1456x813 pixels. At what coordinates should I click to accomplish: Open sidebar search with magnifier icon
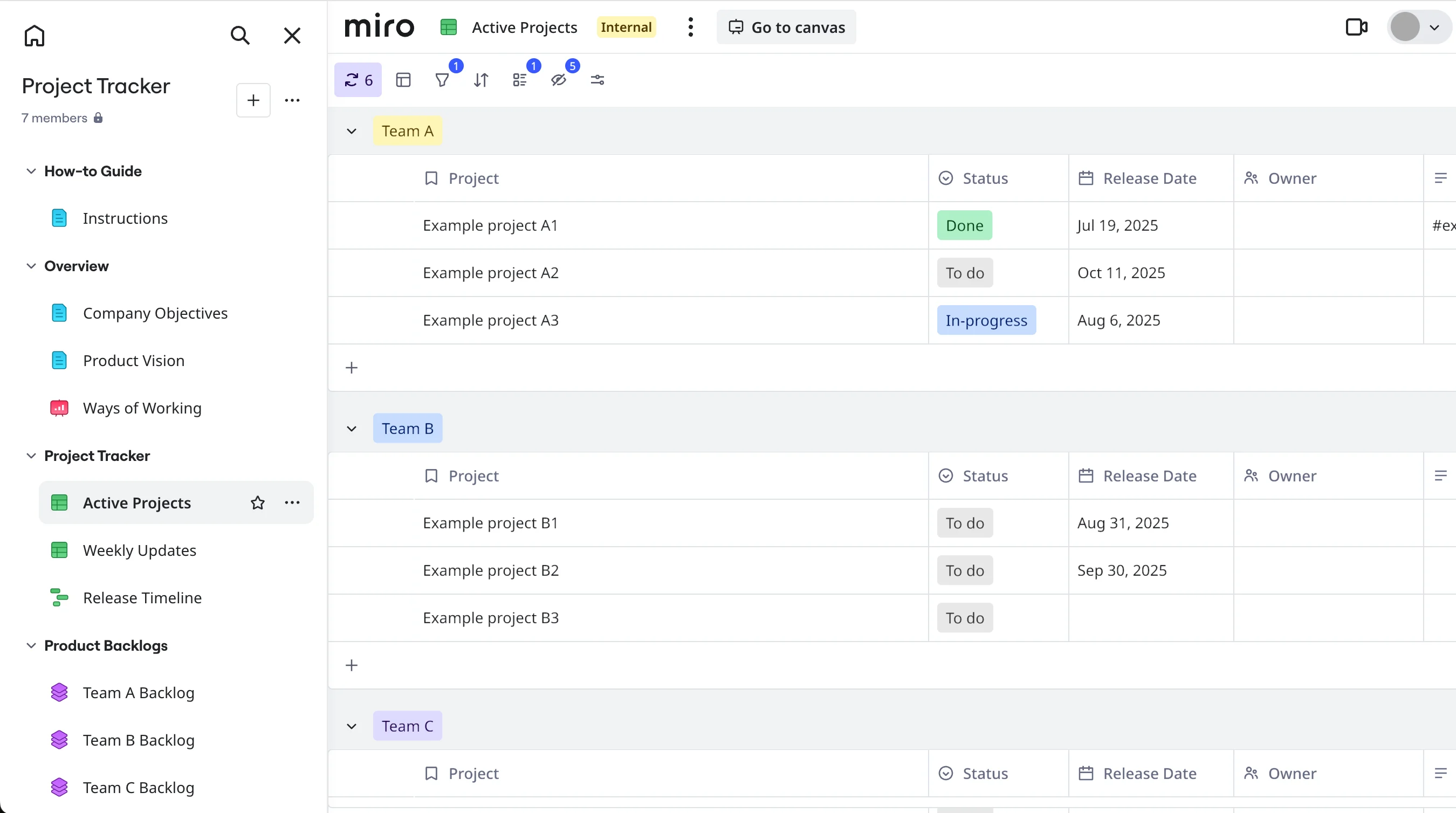pyautogui.click(x=240, y=36)
